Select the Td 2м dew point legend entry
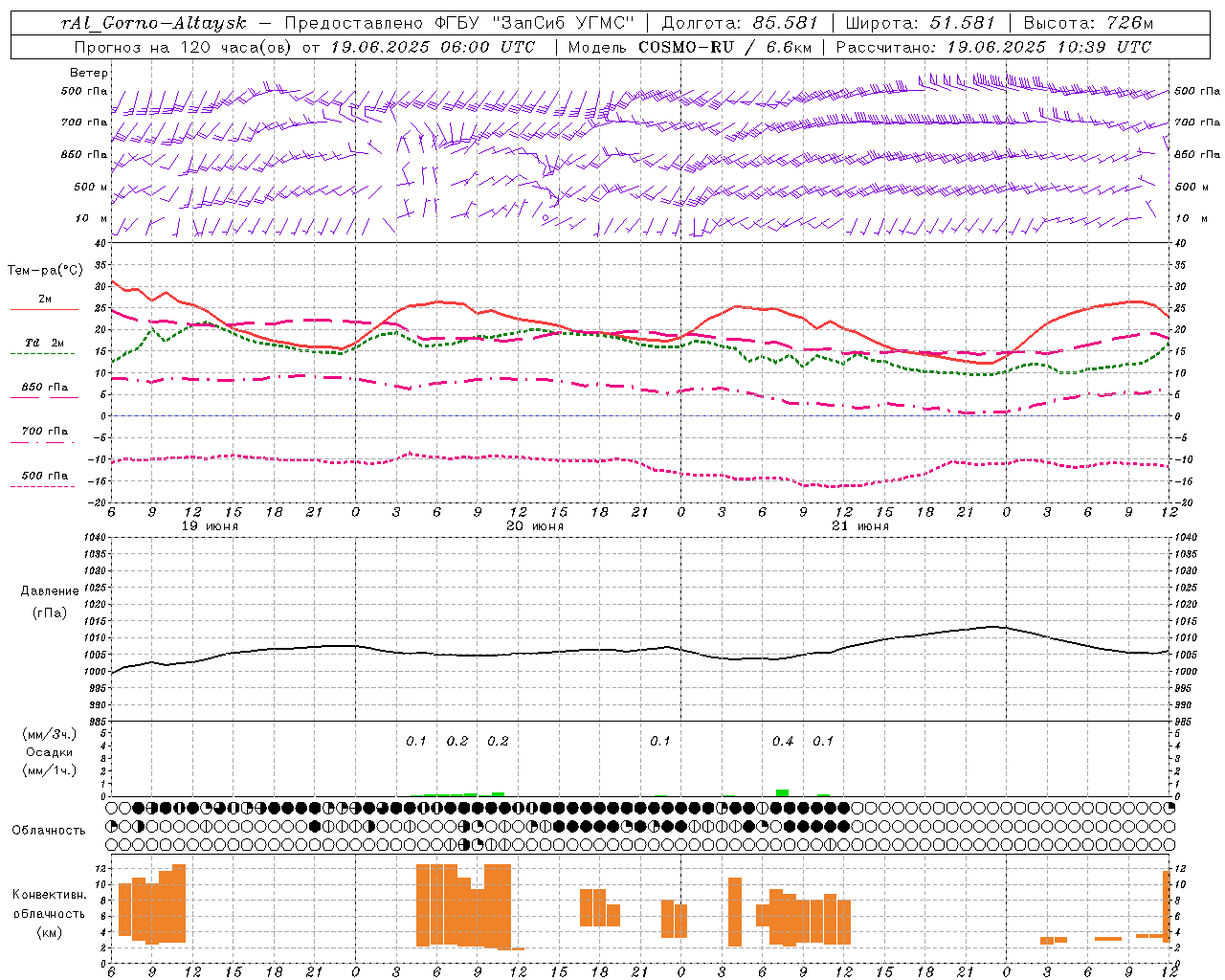This screenshot has width=1225, height=980. (45, 343)
